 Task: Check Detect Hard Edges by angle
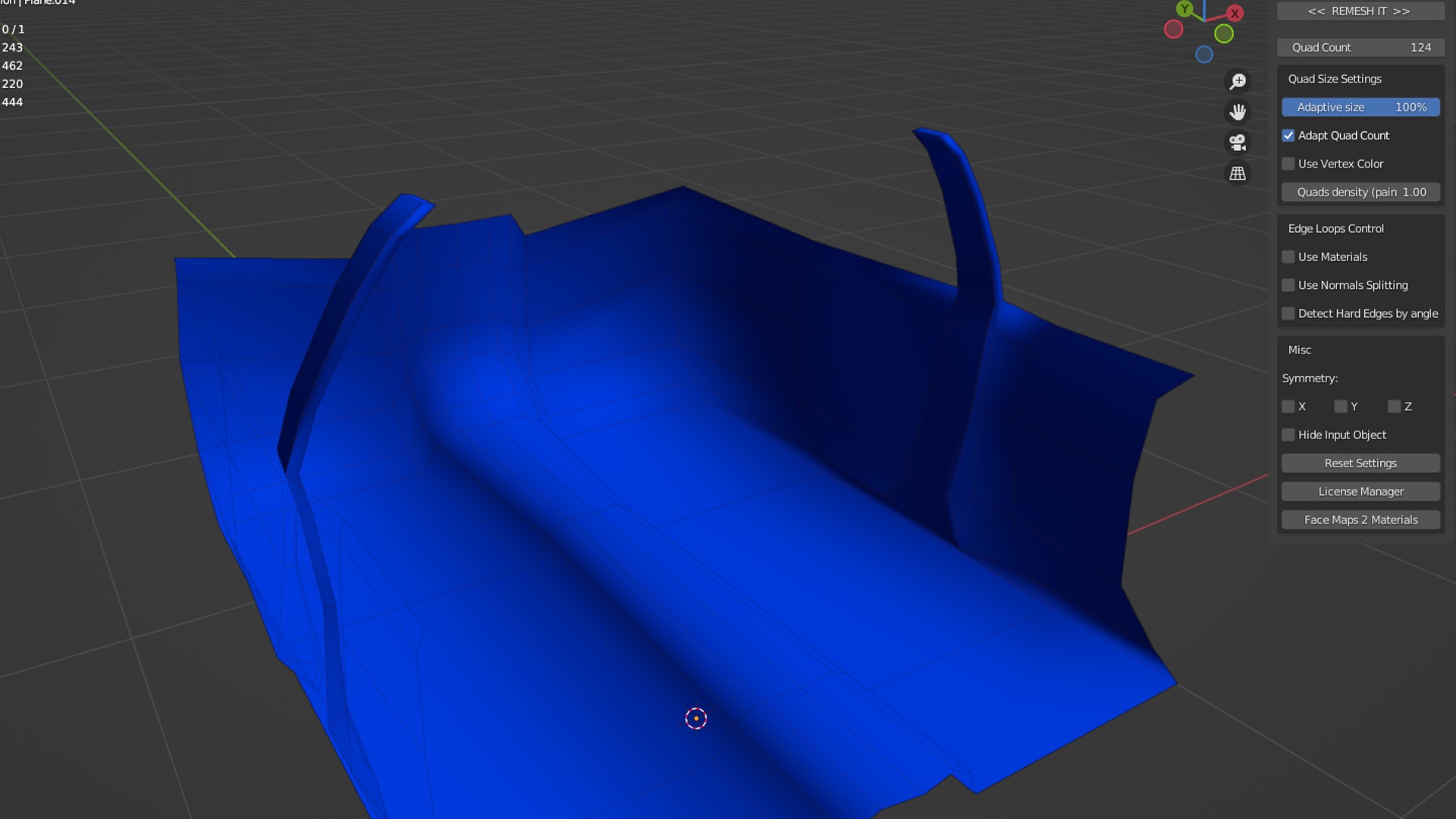point(1288,314)
